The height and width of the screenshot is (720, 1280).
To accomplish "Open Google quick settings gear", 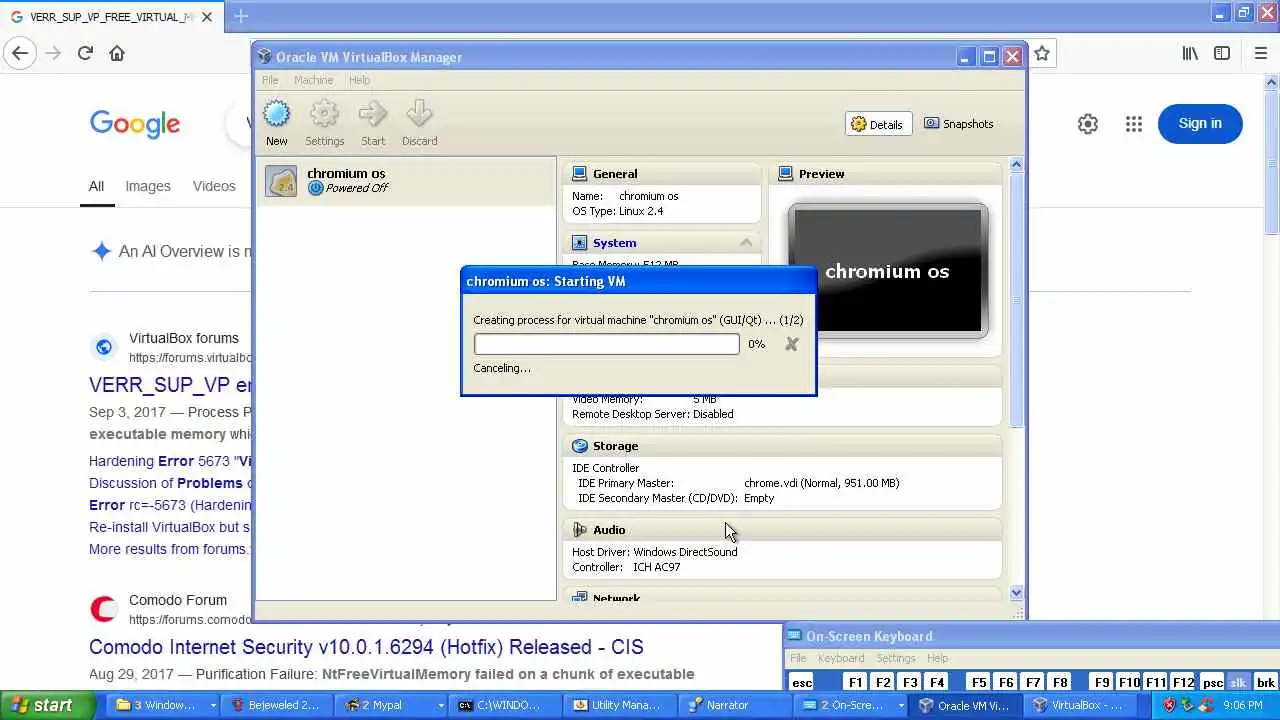I will pyautogui.click(x=1088, y=124).
